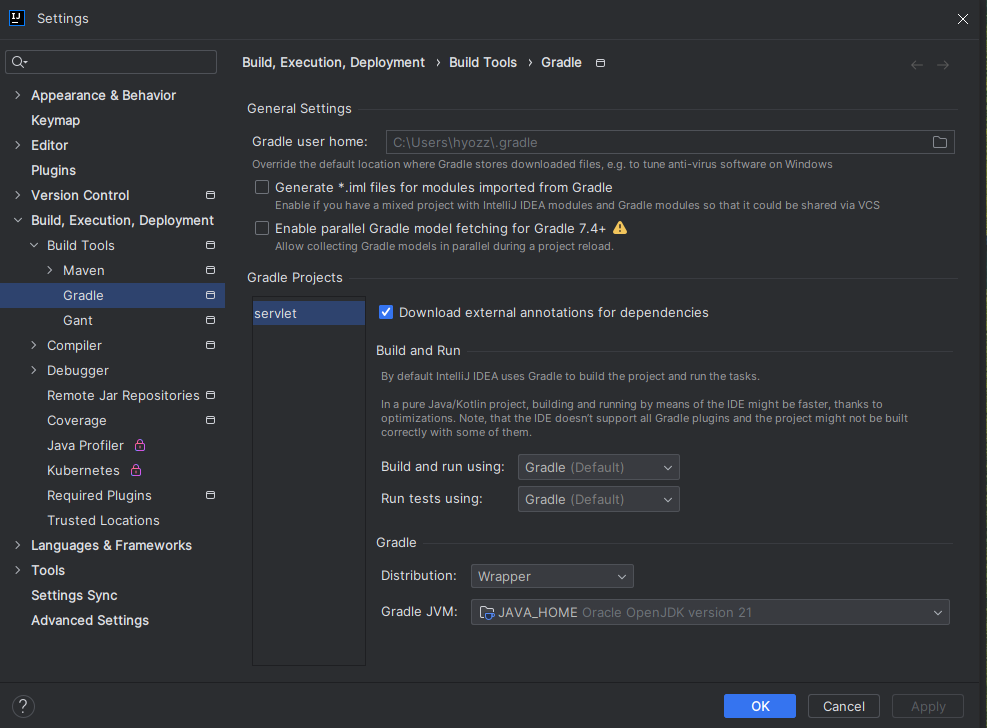Click the project icon beside Coverage
The image size is (987, 728).
pyautogui.click(x=210, y=420)
